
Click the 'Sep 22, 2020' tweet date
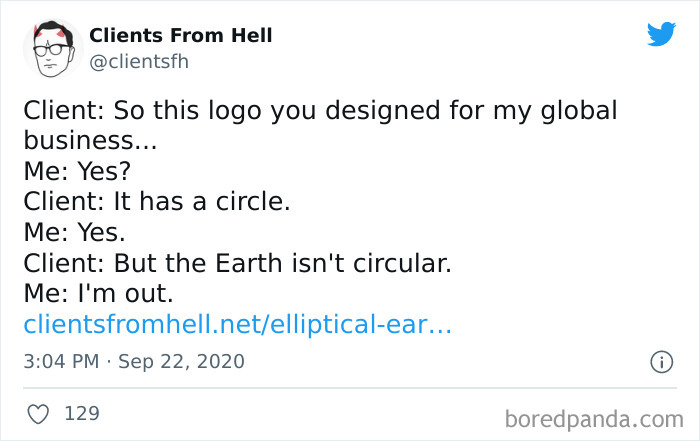tap(181, 361)
